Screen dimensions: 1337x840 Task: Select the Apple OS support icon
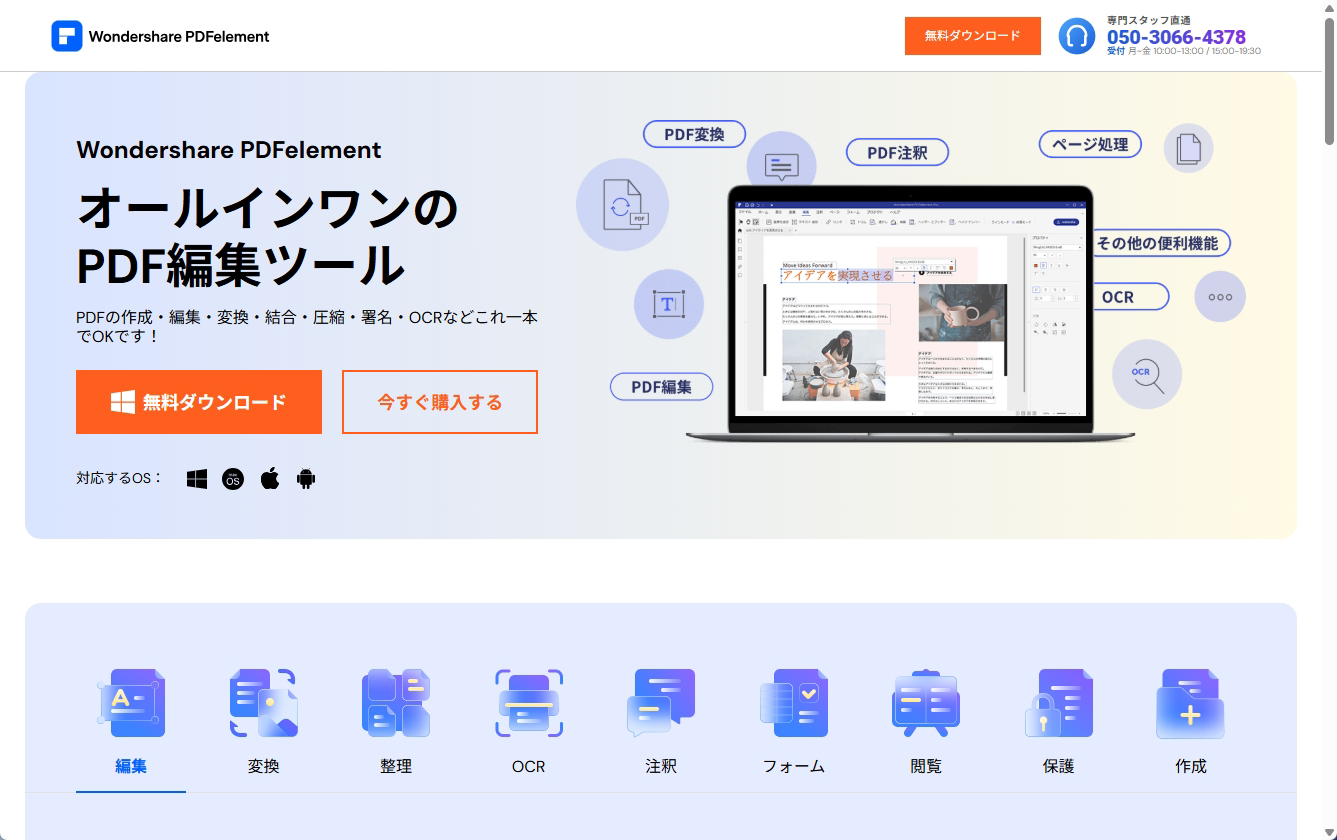coord(269,479)
